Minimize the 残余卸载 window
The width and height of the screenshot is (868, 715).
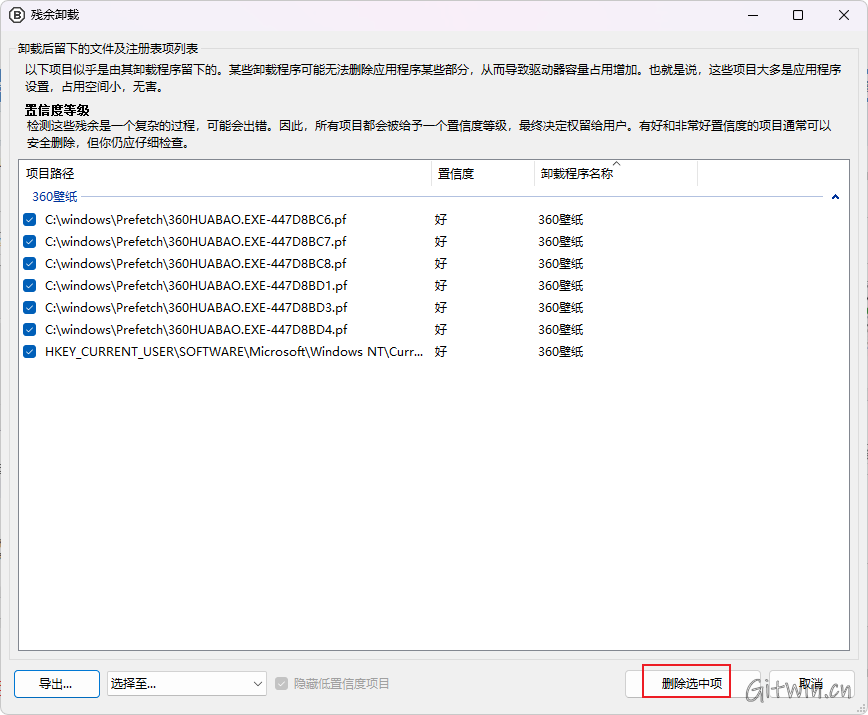tap(753, 15)
